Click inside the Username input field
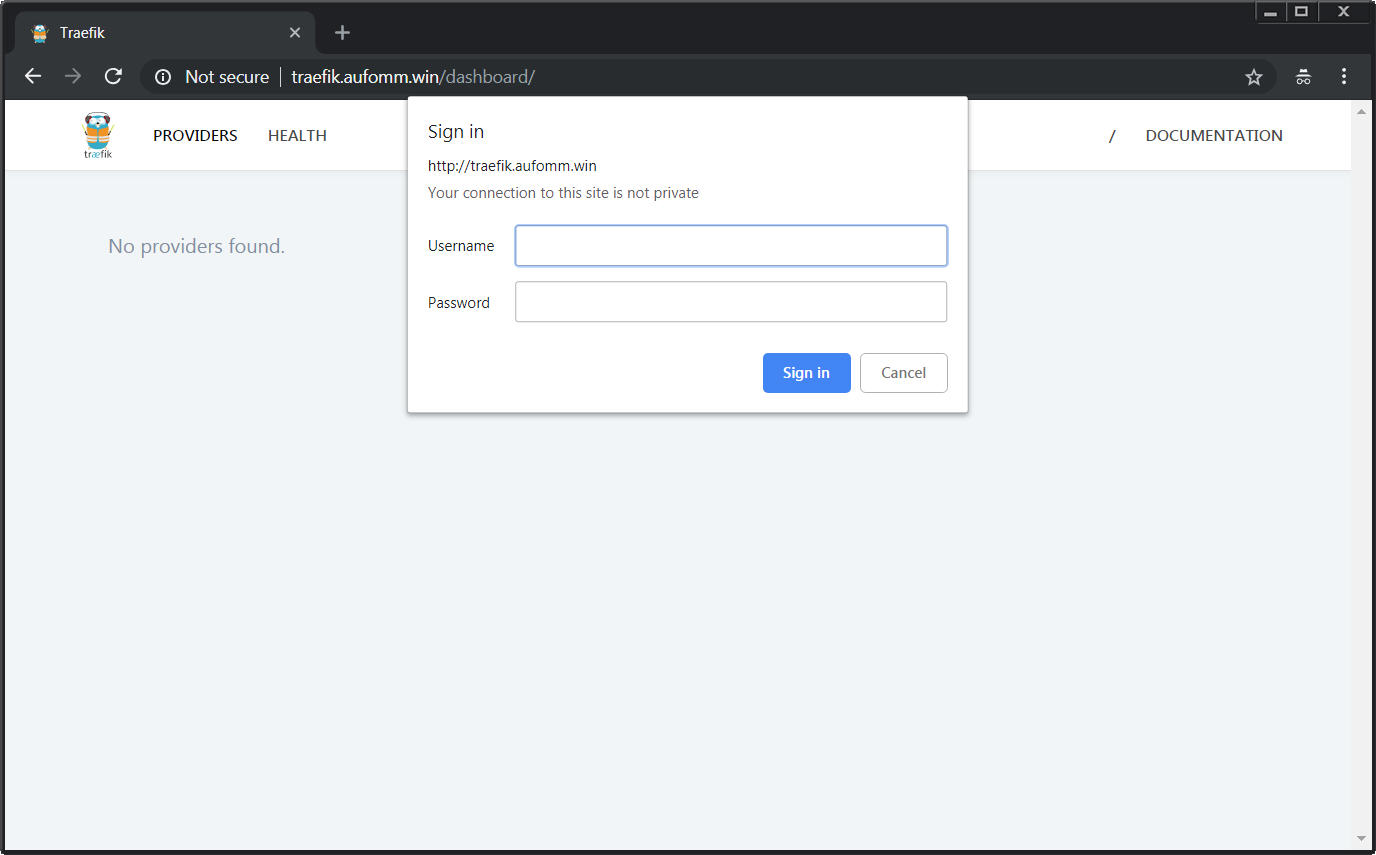 pos(730,245)
